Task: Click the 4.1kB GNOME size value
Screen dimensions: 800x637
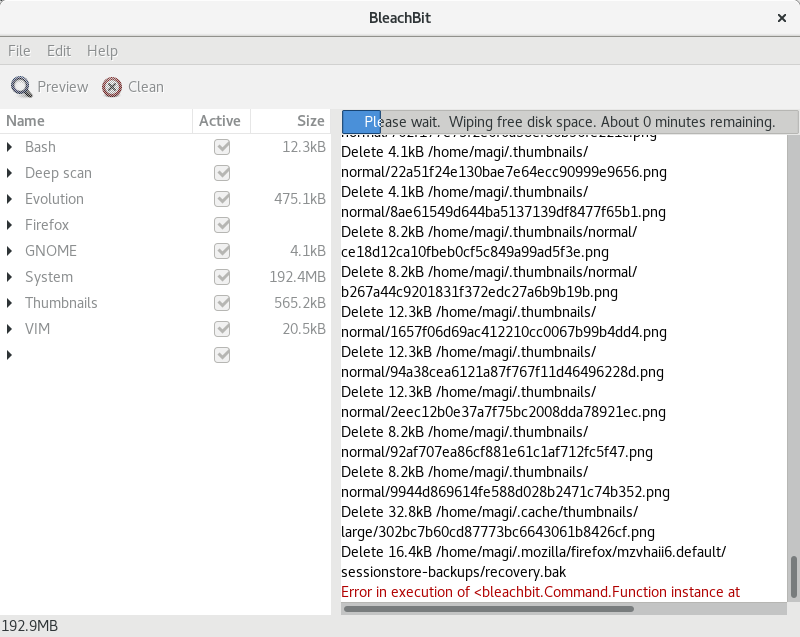Action: pos(308,251)
